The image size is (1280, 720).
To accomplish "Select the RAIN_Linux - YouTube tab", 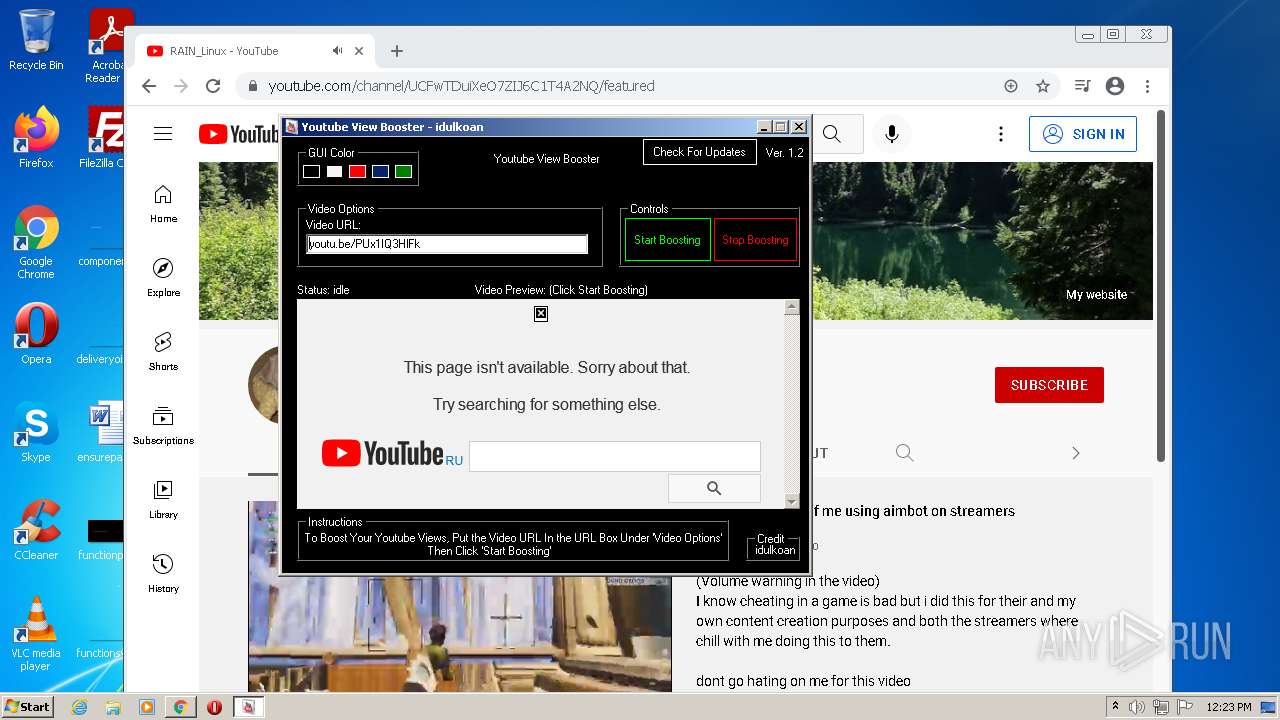I will tap(255, 51).
